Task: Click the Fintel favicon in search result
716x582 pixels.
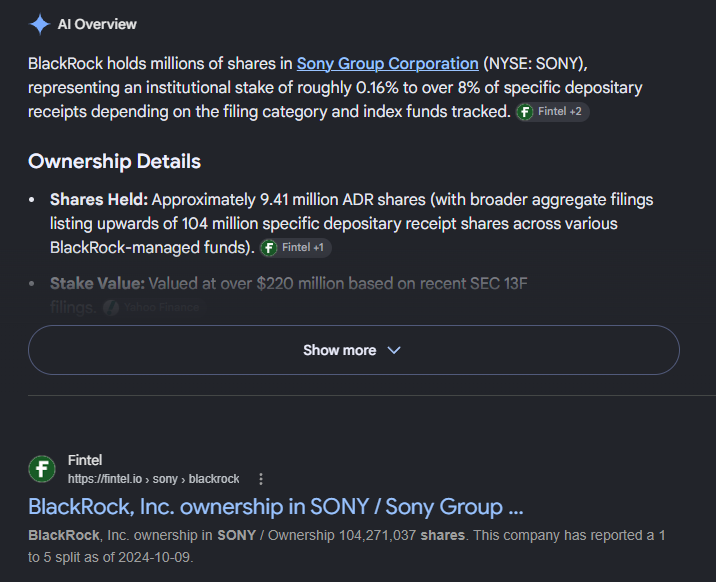Action: (42, 469)
